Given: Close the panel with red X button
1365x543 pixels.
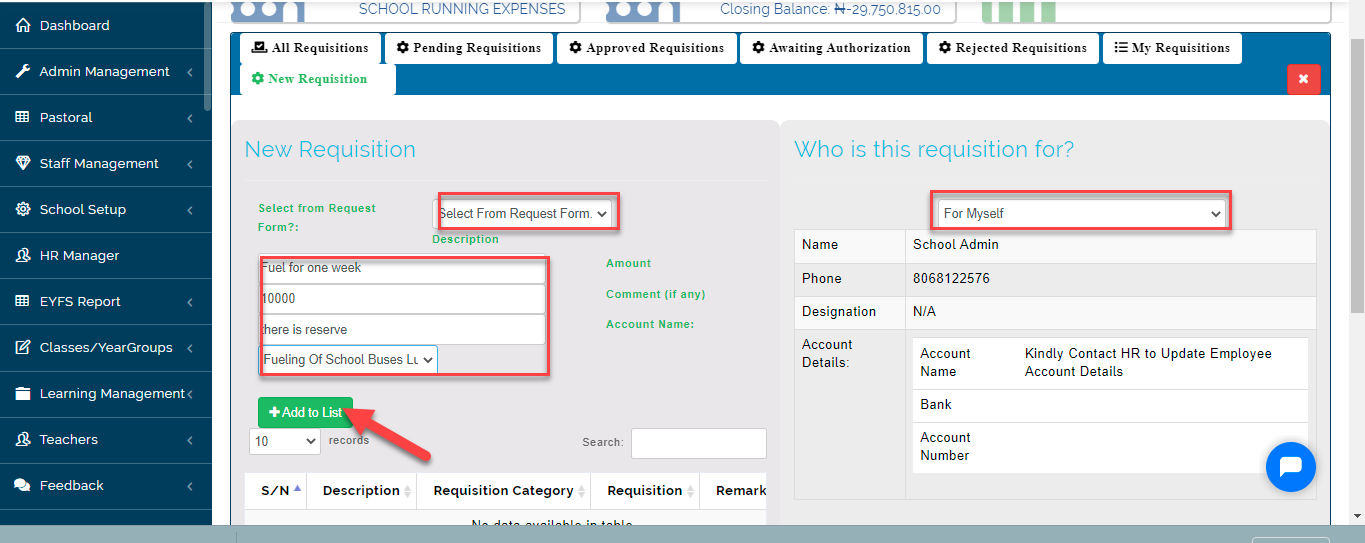Looking at the screenshot, I should (1304, 79).
